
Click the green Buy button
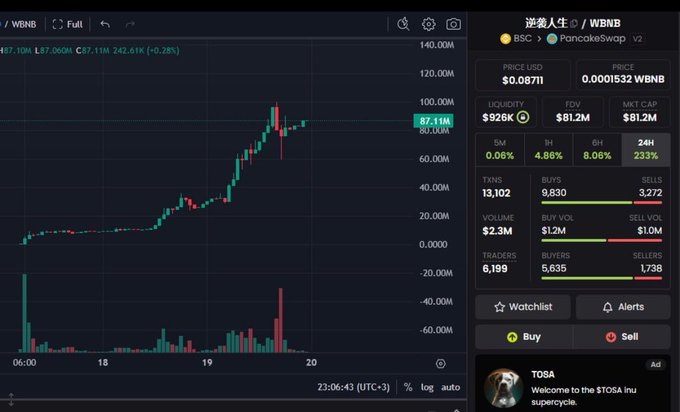[x=523, y=337]
